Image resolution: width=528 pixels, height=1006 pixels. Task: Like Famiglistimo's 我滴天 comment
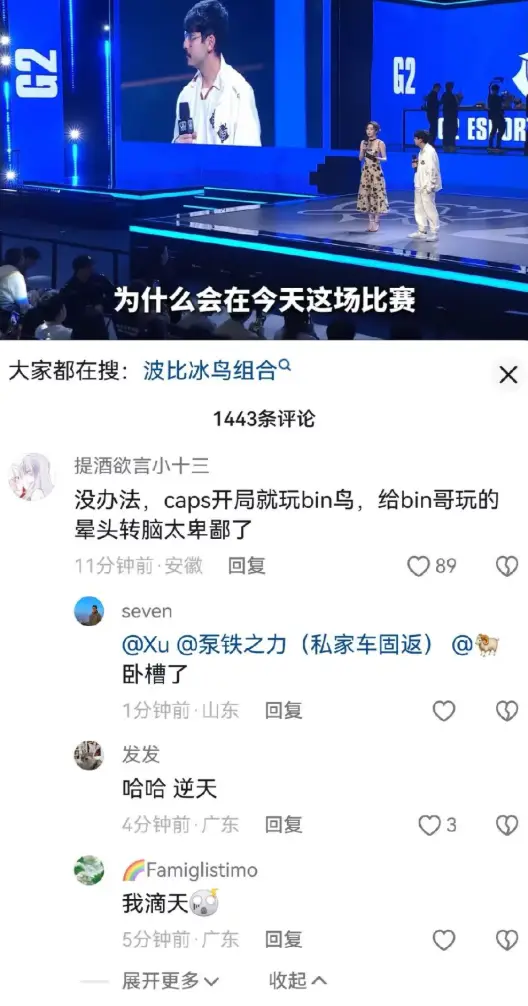pyautogui.click(x=444, y=940)
